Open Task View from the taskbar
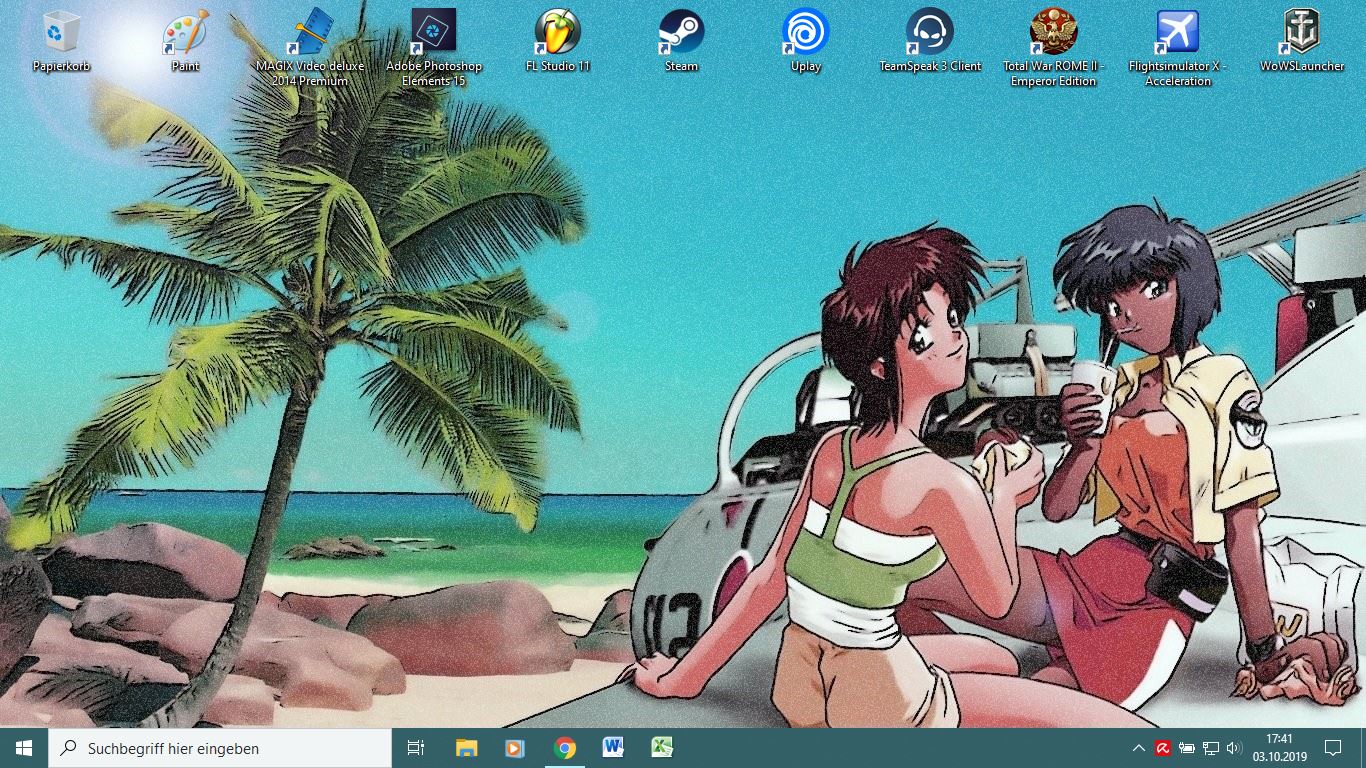This screenshot has width=1366, height=768. [x=416, y=748]
